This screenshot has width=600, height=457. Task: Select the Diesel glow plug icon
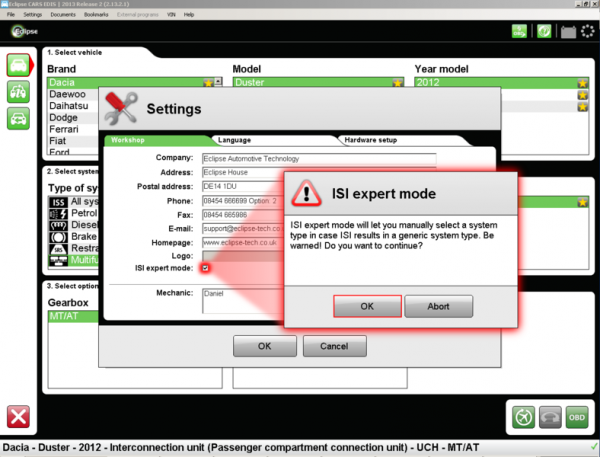pyautogui.click(x=58, y=225)
